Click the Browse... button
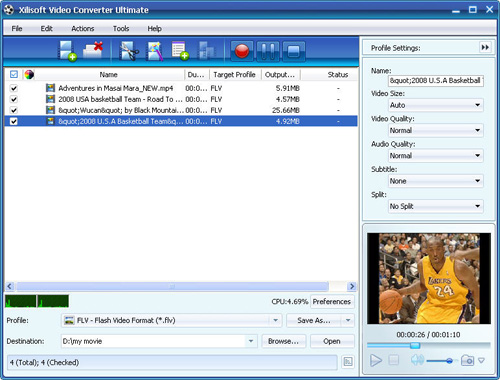Screen dimensions: 500x380 (x=283, y=341)
